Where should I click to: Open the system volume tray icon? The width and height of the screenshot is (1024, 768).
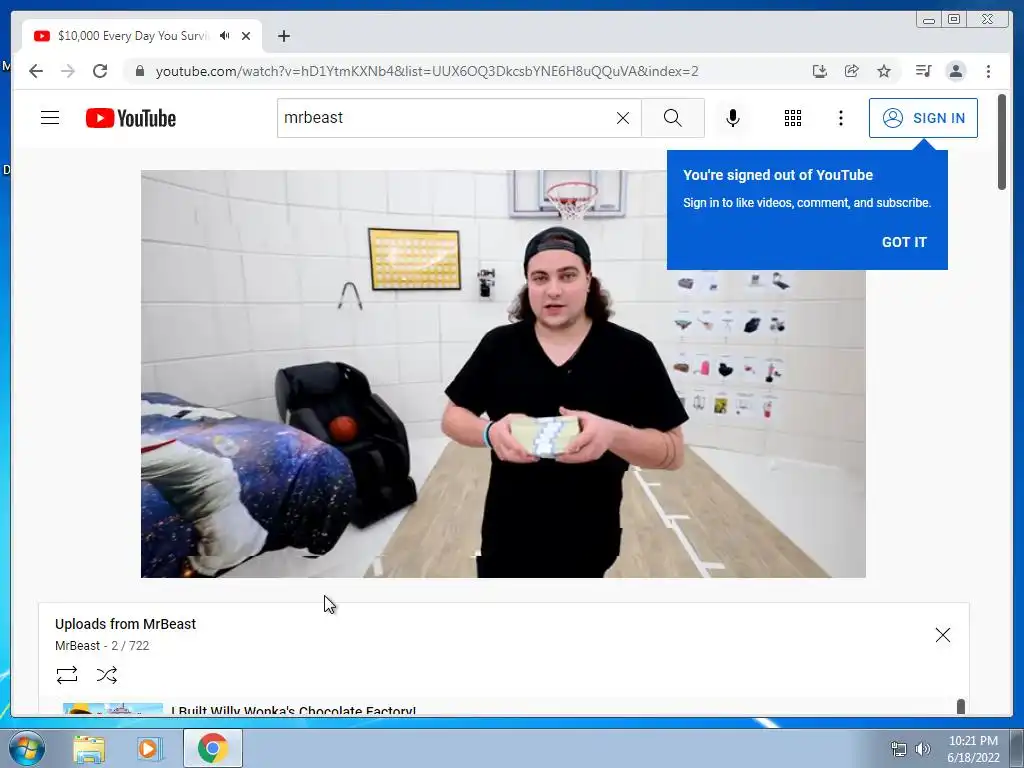923,749
